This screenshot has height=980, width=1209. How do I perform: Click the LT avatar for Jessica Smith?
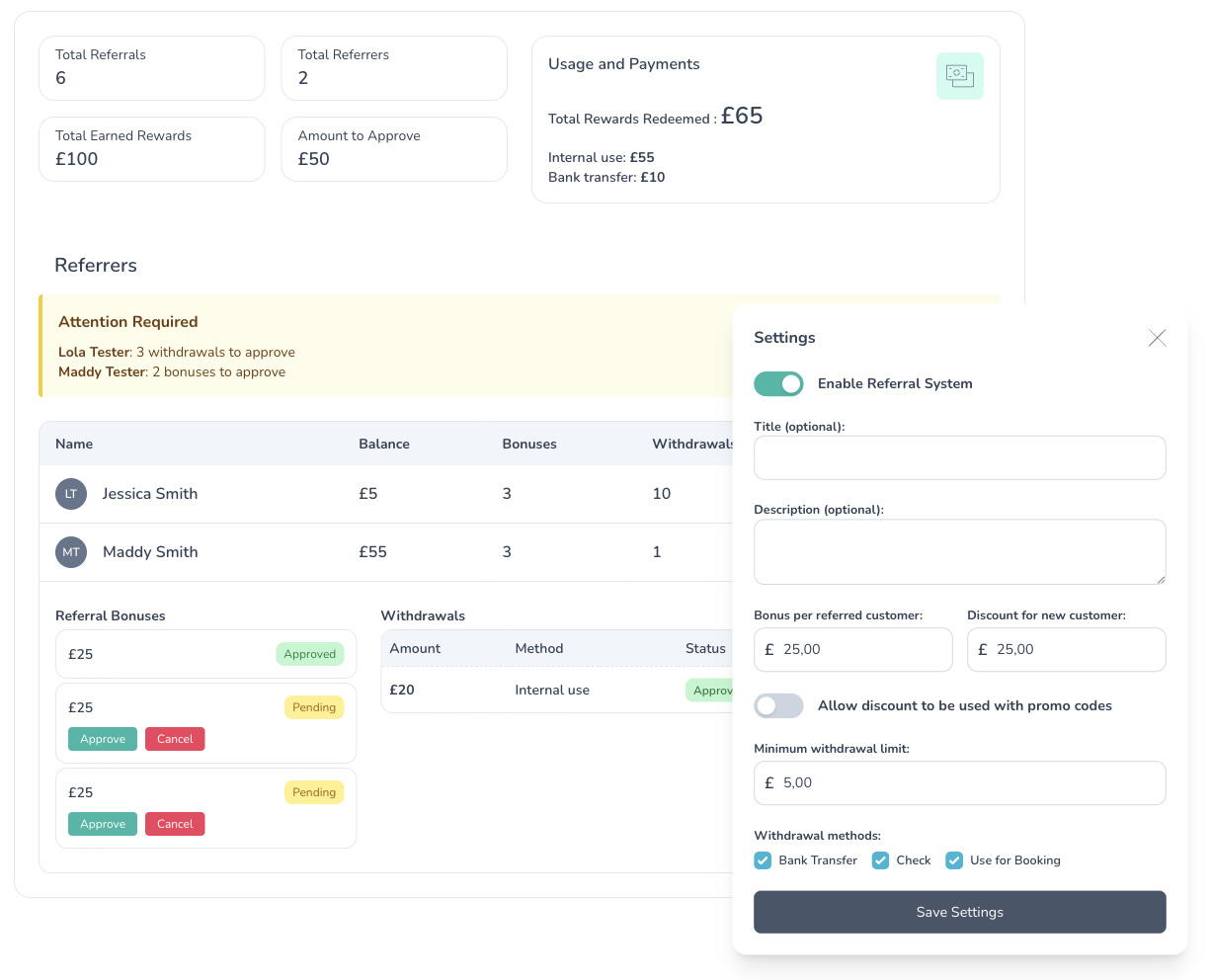pos(71,494)
